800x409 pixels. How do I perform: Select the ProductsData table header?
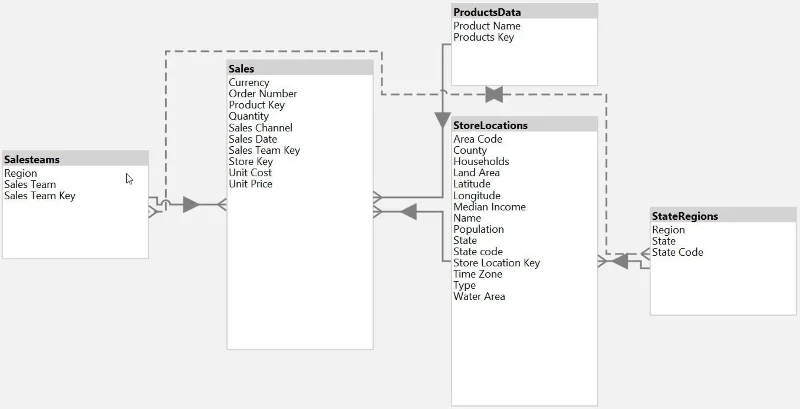[x=524, y=11]
